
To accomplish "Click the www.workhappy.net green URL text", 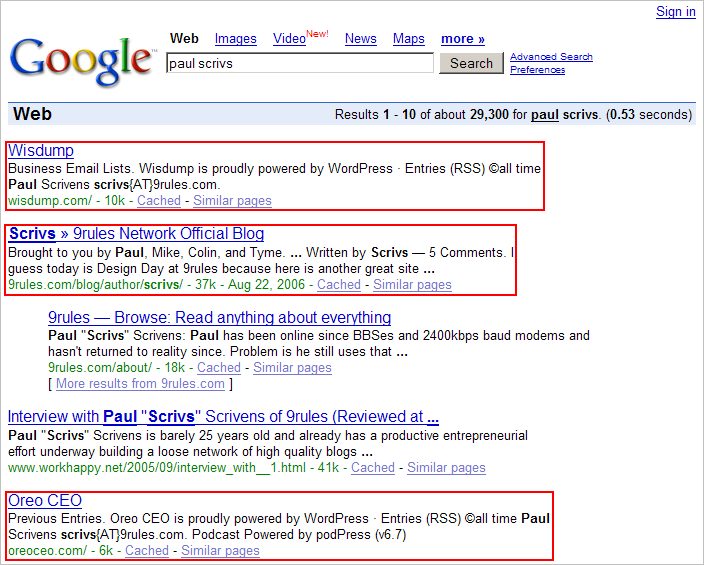I will 157,468.
